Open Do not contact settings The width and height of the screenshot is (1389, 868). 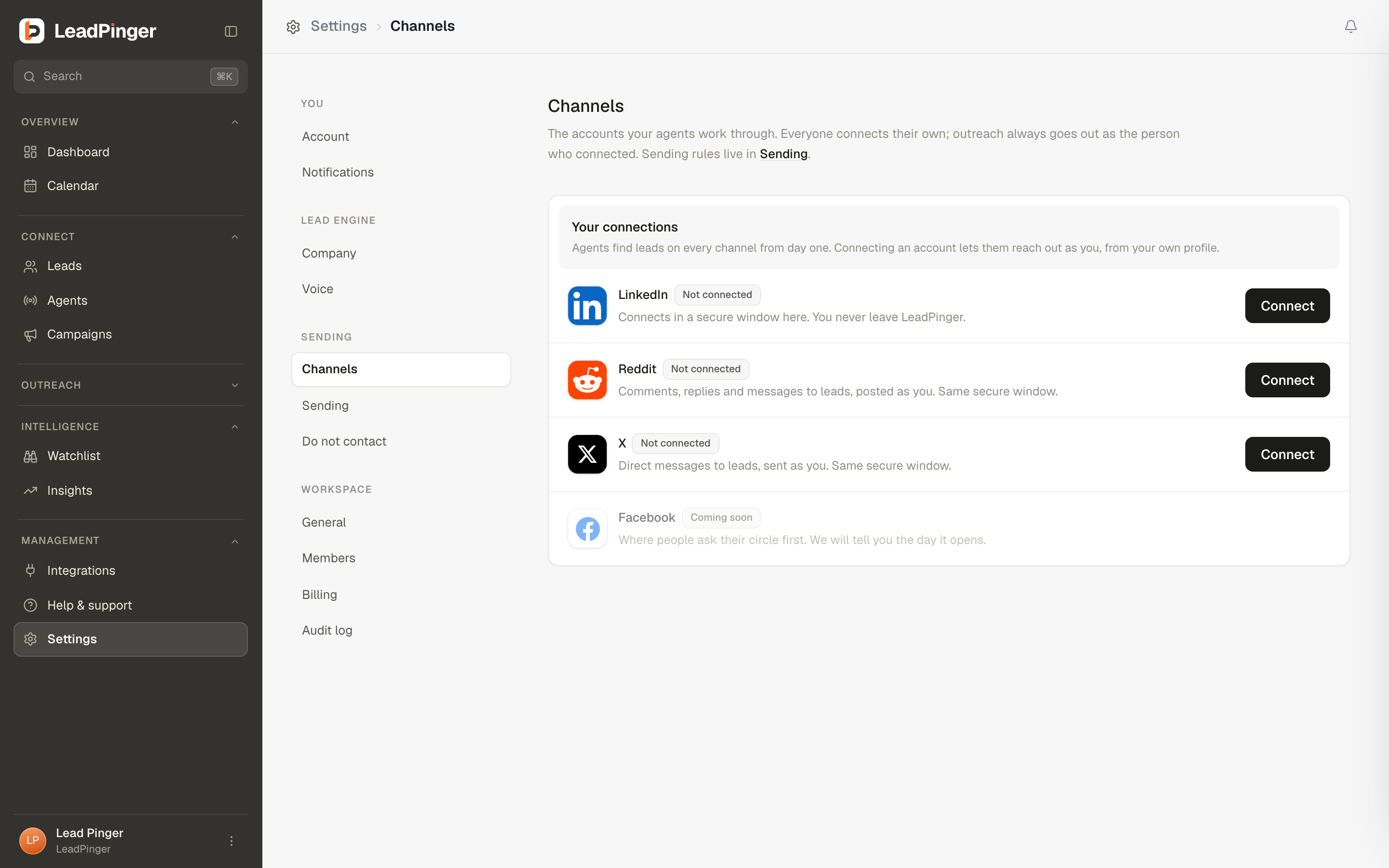coord(401,441)
